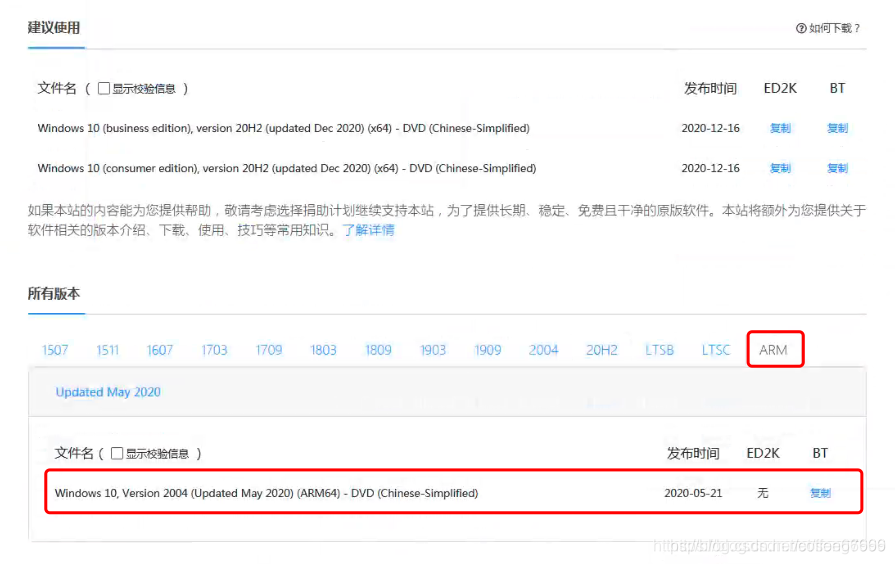
Task: Select the Windows 10 business edition filename
Action: 283,128
